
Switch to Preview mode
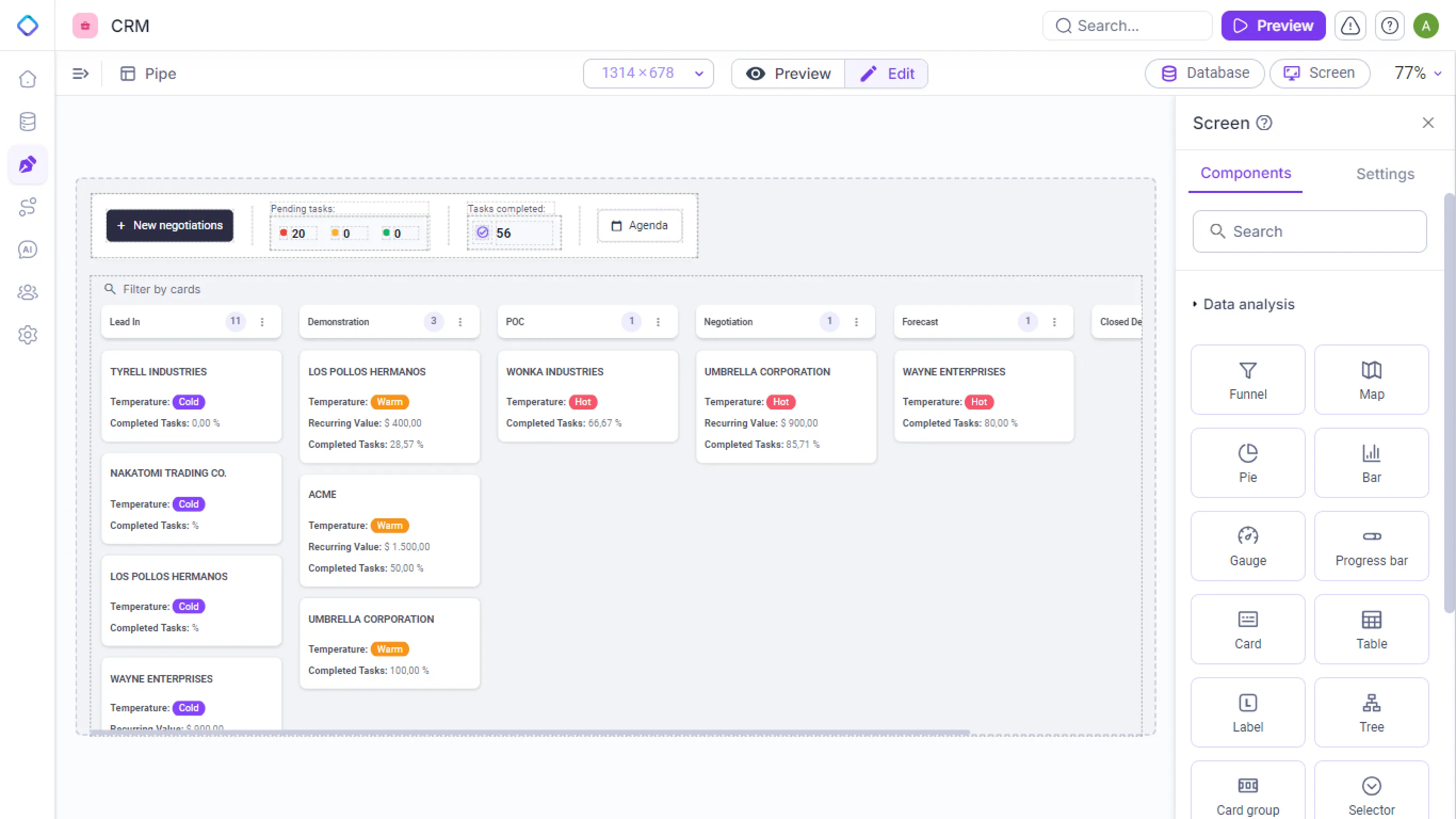[787, 73]
